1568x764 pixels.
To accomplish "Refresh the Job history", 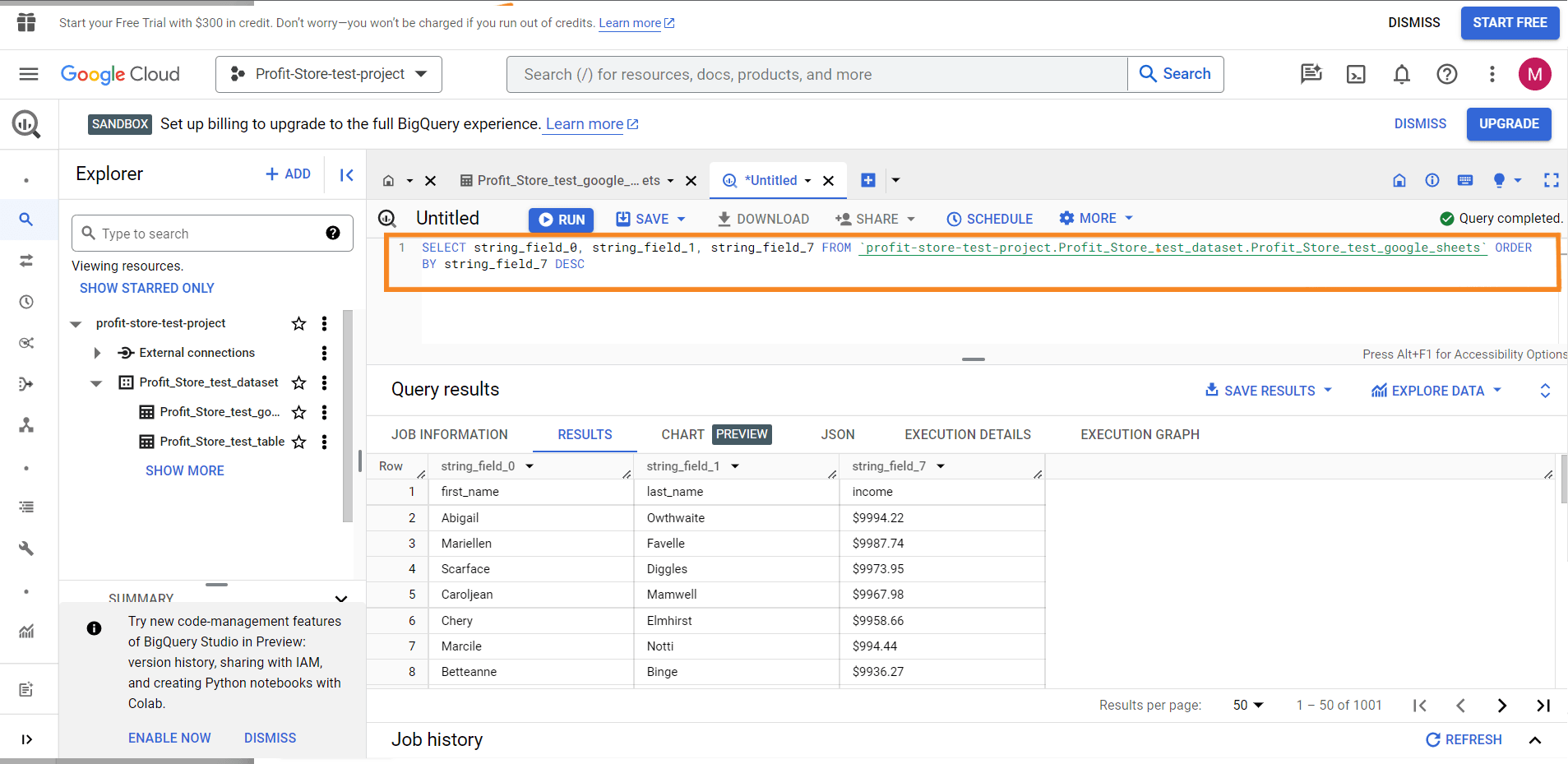I will (x=1464, y=739).
